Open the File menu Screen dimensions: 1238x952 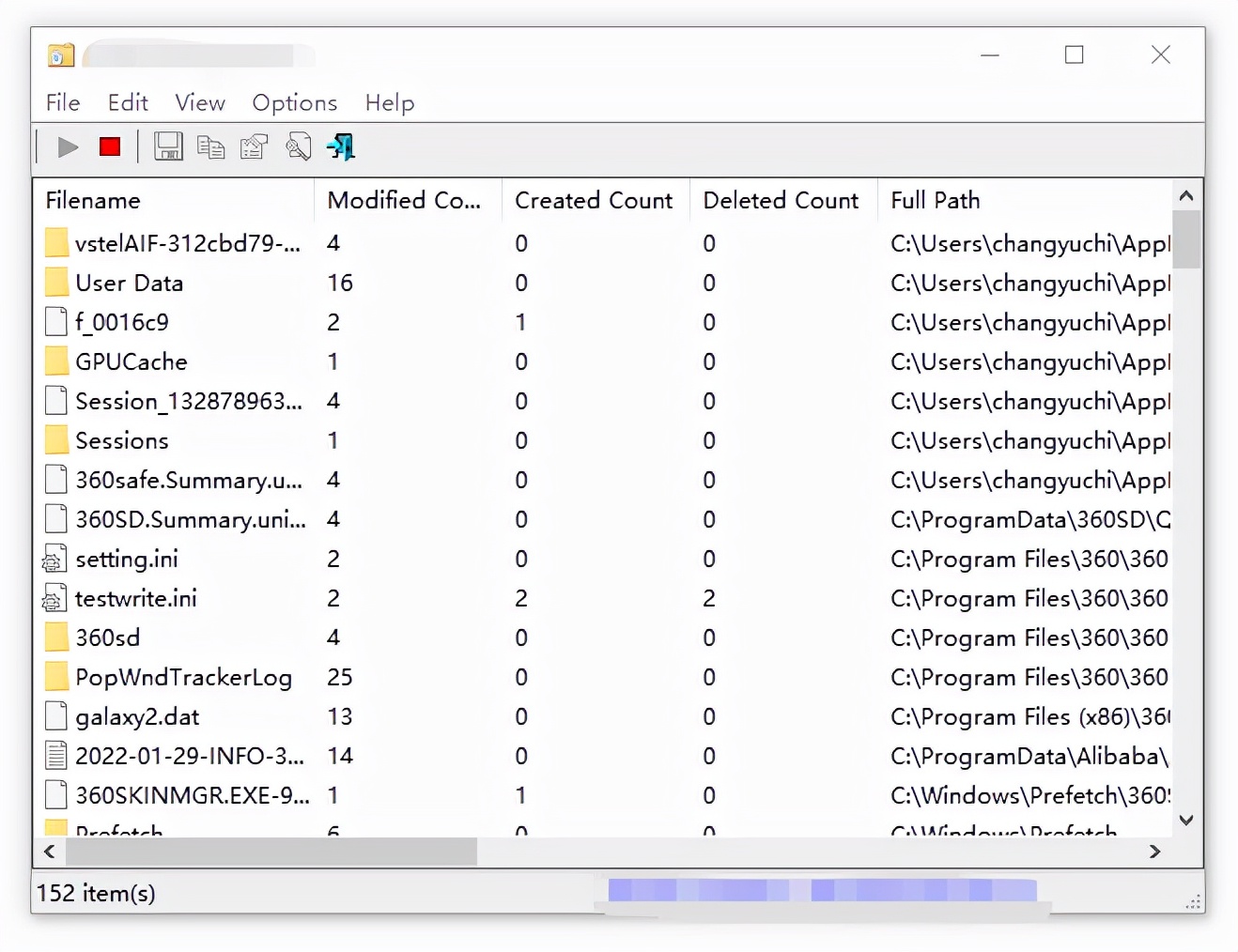point(63,102)
